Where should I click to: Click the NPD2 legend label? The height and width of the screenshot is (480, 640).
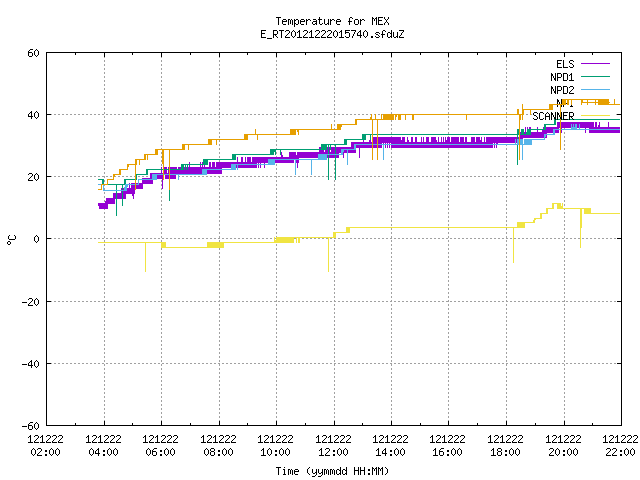tap(562, 90)
